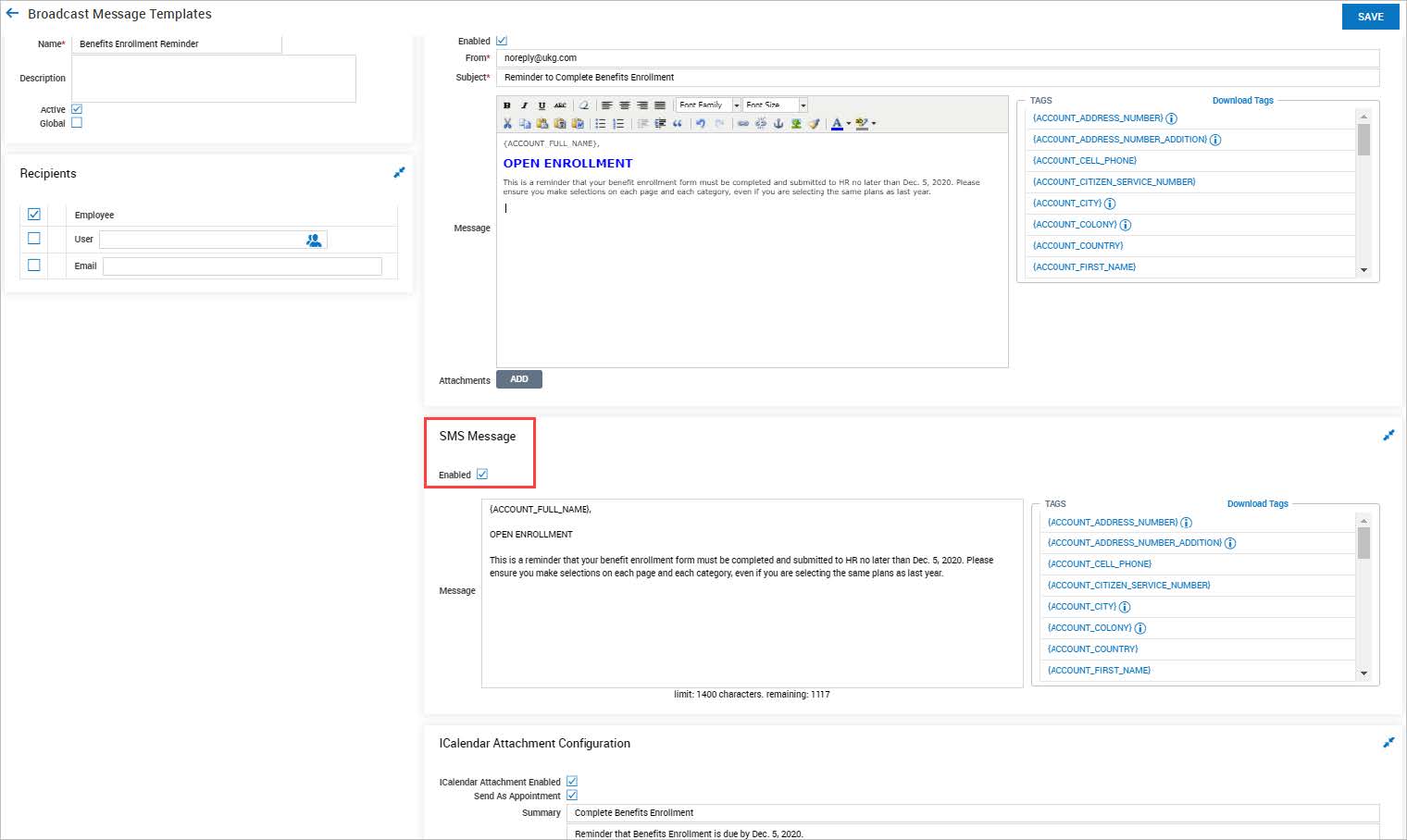Insert an anchor in the message
Image resolution: width=1407 pixels, height=840 pixels.
(x=778, y=123)
